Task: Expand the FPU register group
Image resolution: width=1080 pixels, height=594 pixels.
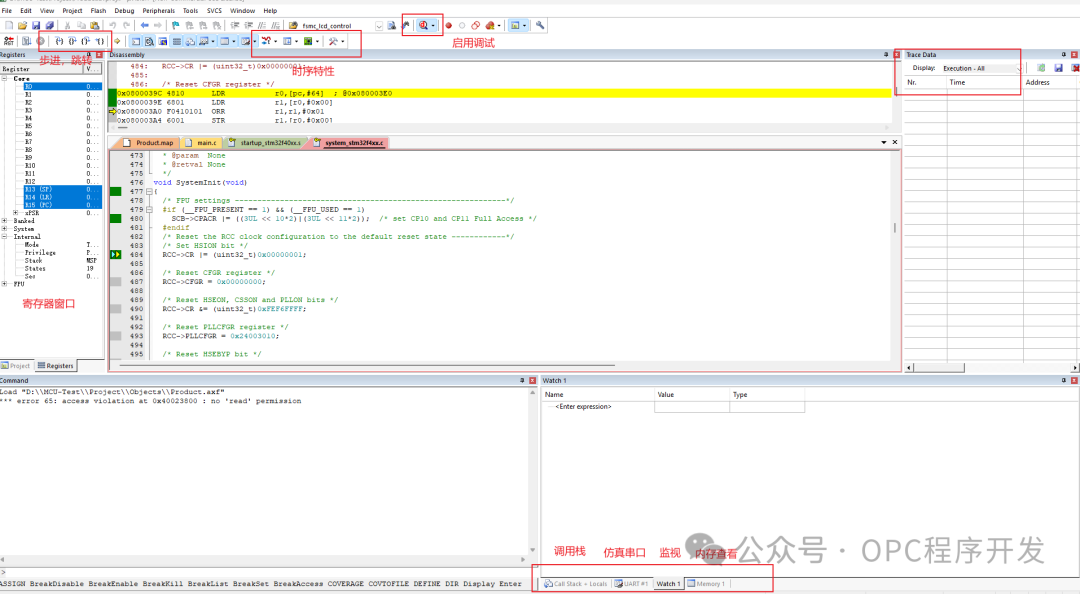Action: [5, 283]
